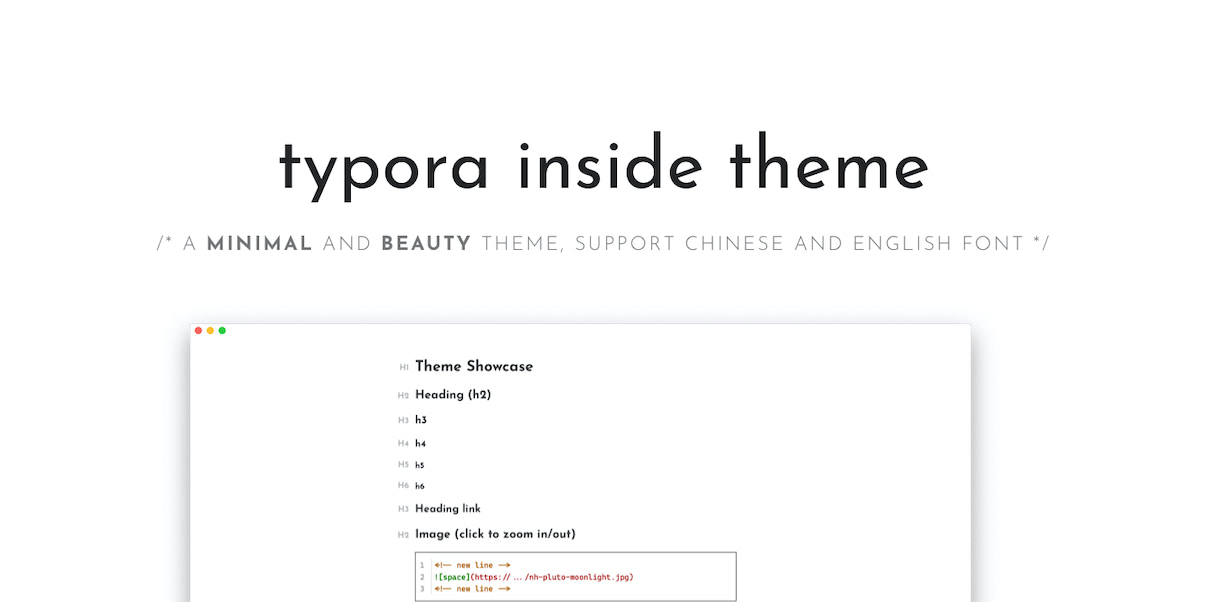Click the H2 marker beside the Image heading

pyautogui.click(x=404, y=535)
